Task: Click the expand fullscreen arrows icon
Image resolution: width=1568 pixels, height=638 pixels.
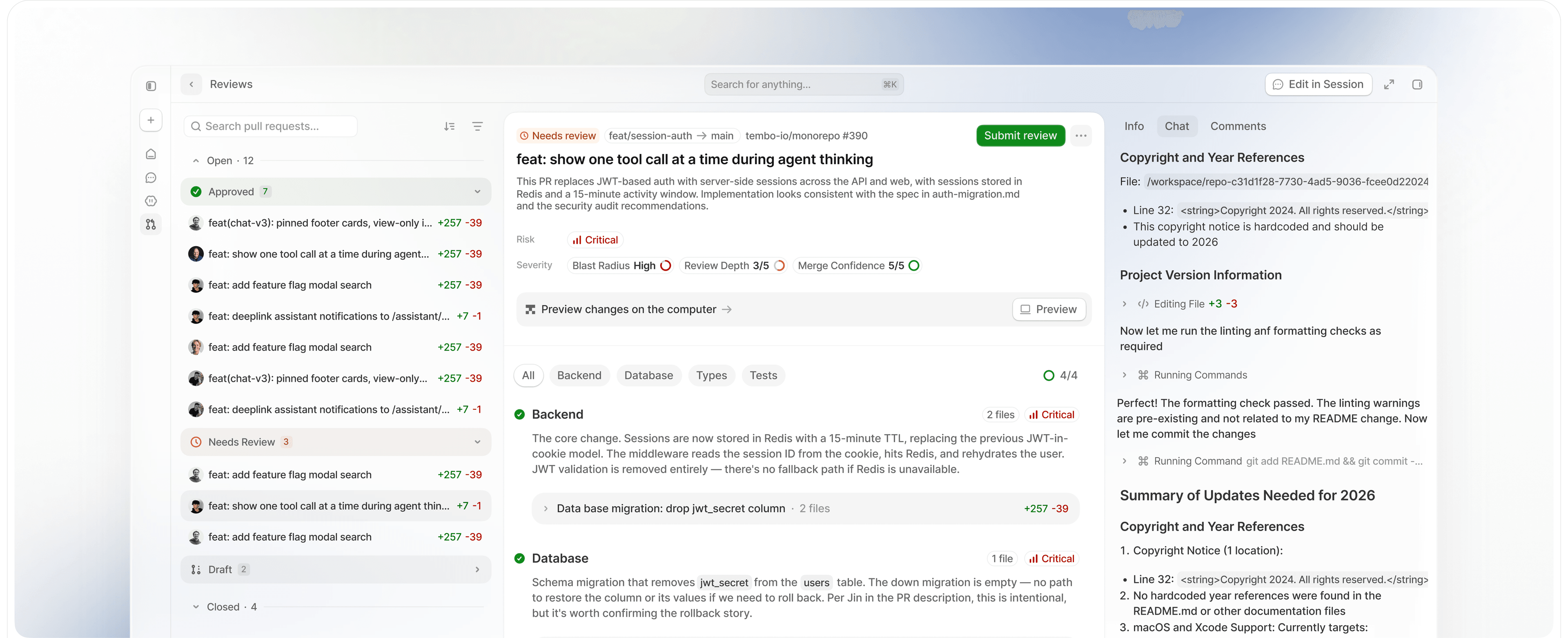Action: tap(1389, 84)
